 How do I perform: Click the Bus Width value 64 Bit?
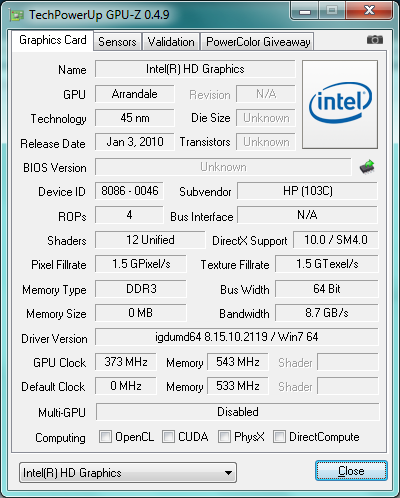click(327, 289)
